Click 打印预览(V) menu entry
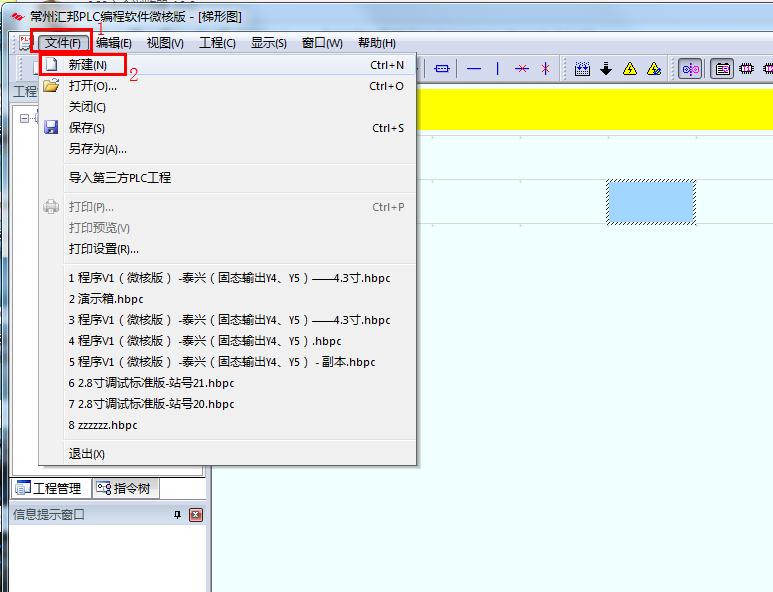Image resolution: width=773 pixels, height=592 pixels. pos(228,228)
